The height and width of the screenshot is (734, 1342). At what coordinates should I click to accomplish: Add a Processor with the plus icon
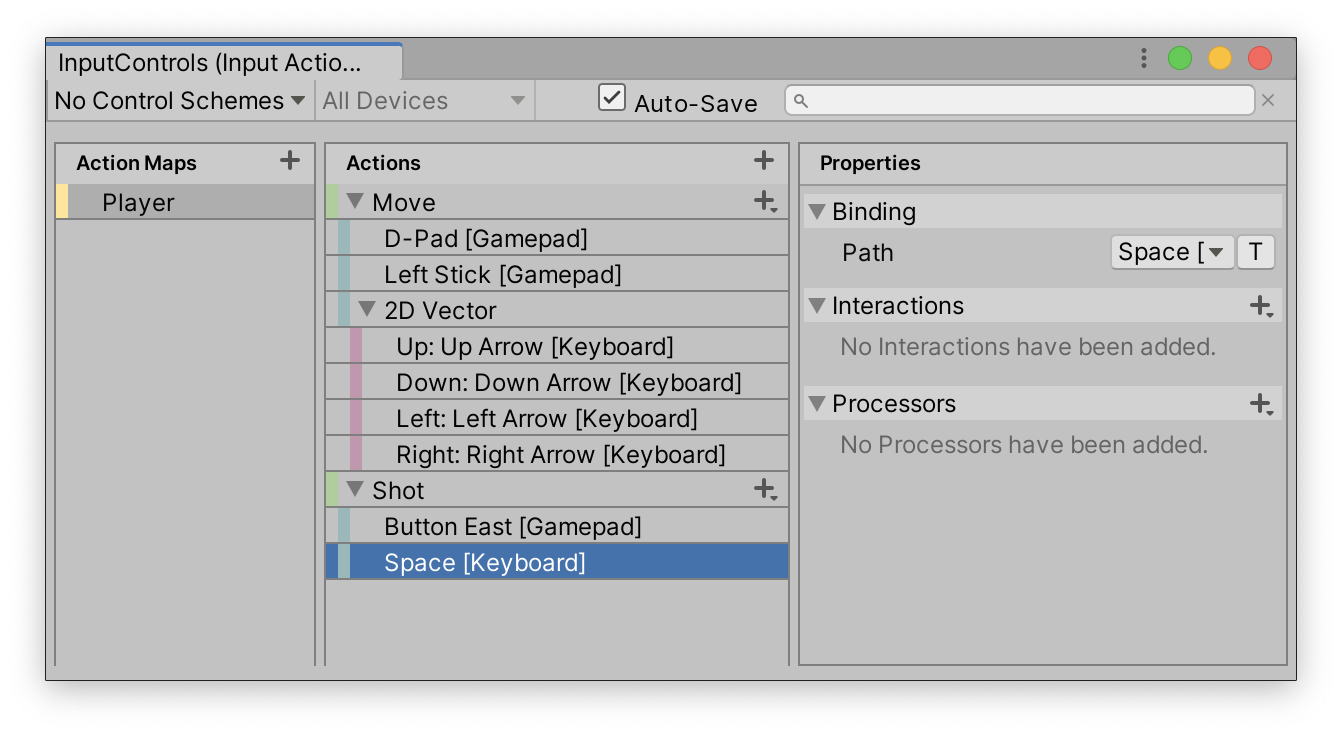pos(1261,404)
